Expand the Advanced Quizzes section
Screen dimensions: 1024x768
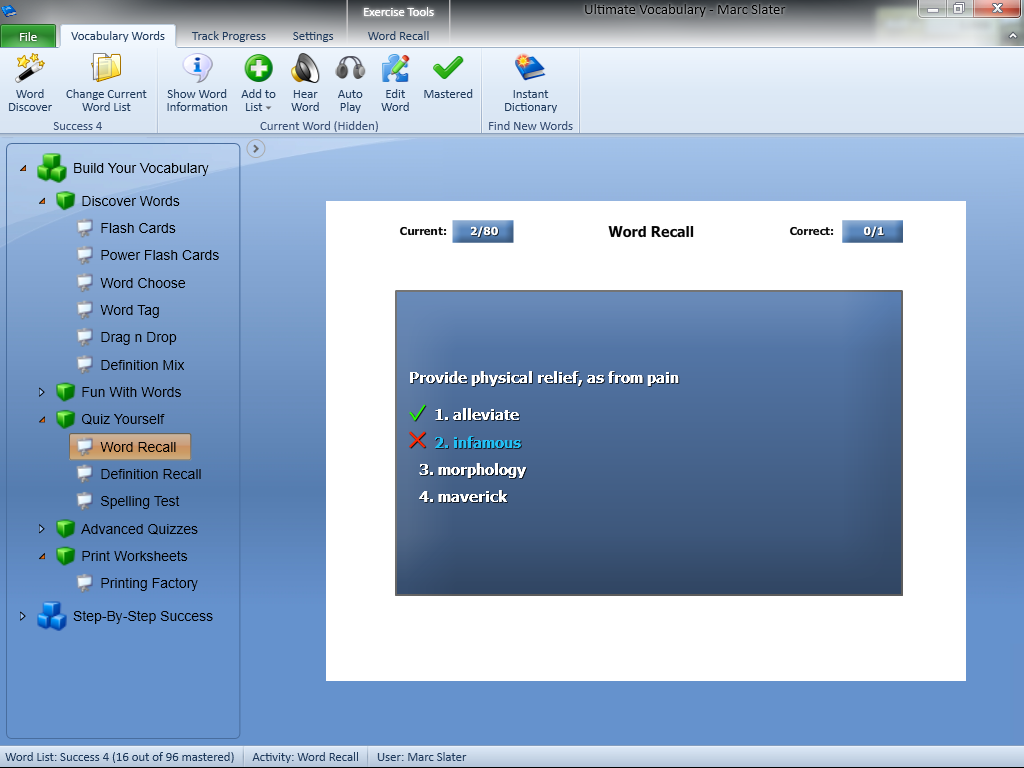coord(42,529)
